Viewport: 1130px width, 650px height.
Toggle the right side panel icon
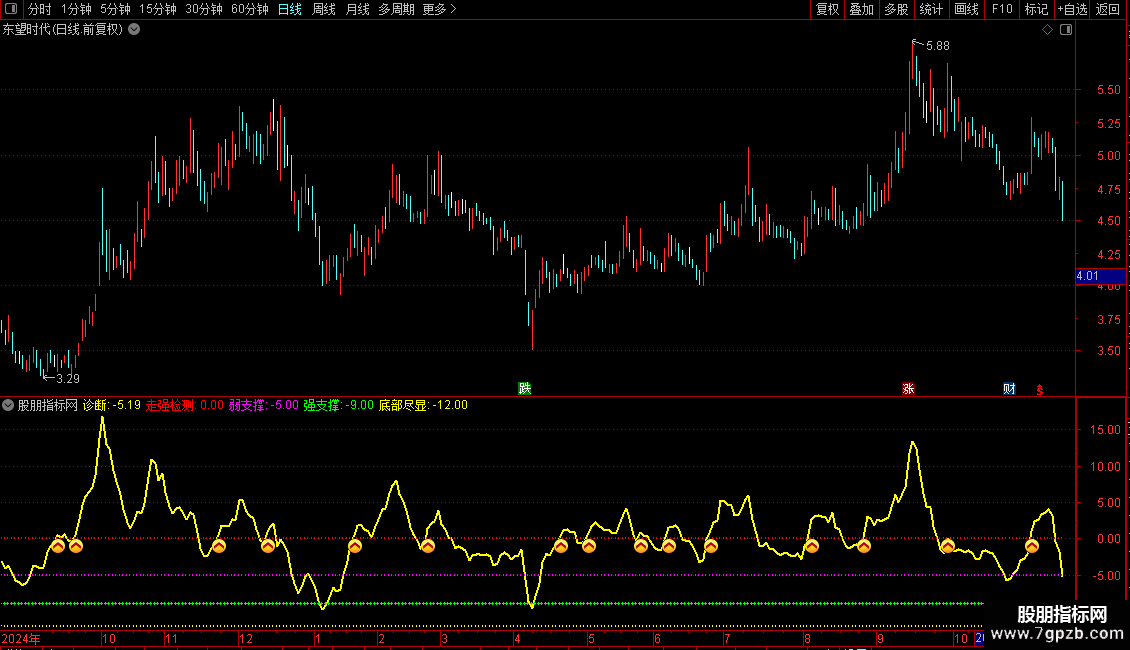coord(1066,30)
